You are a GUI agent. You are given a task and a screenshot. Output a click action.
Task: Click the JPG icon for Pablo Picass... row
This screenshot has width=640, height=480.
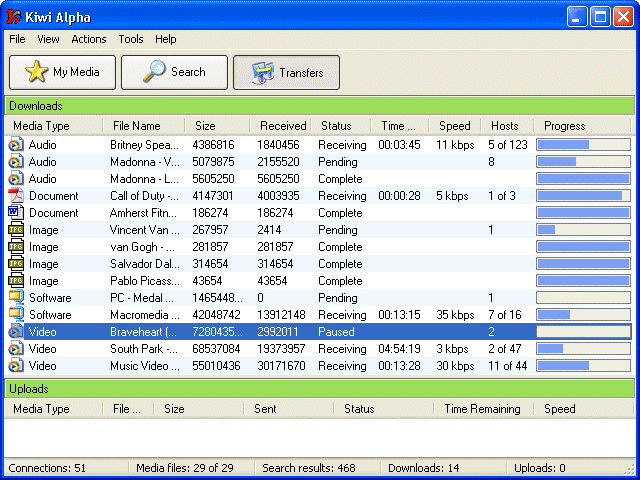[16, 281]
